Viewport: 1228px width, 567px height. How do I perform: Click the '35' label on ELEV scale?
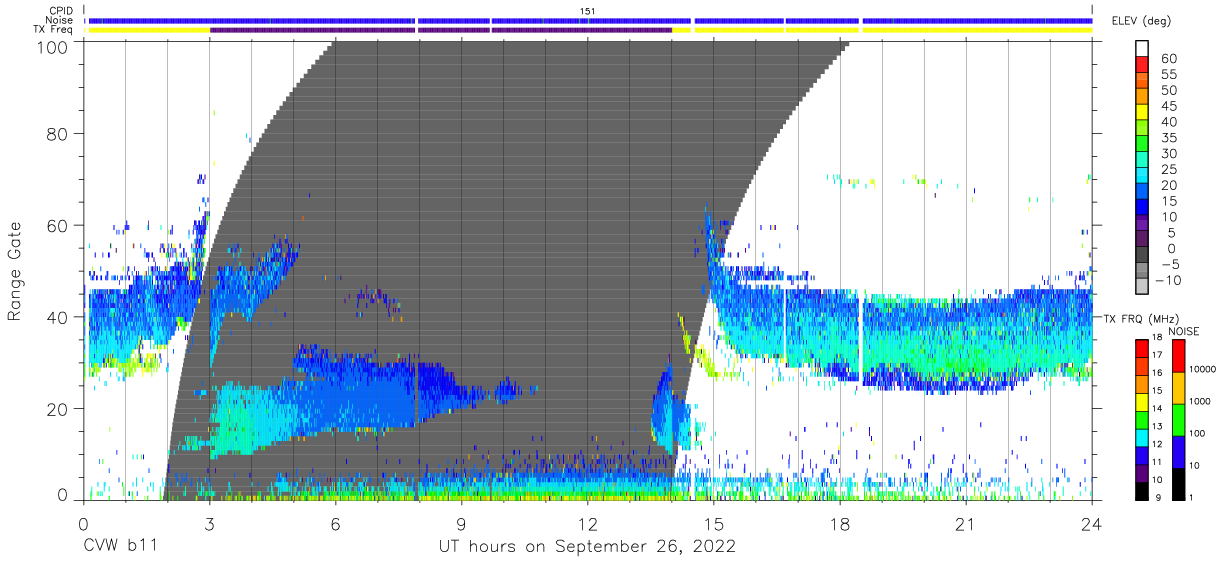1168,138
